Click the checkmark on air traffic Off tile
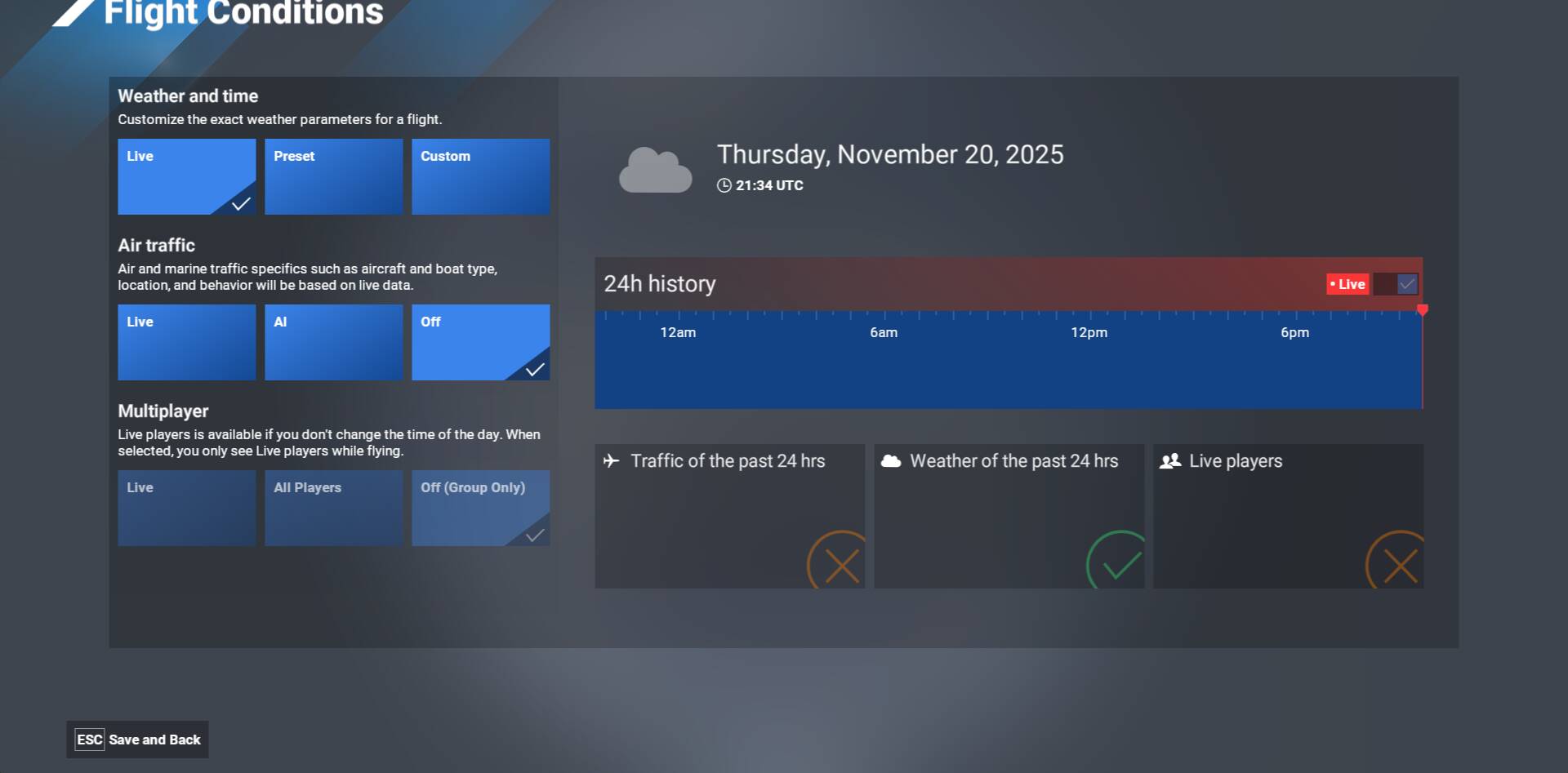Viewport: 1568px width, 773px height. [x=535, y=370]
